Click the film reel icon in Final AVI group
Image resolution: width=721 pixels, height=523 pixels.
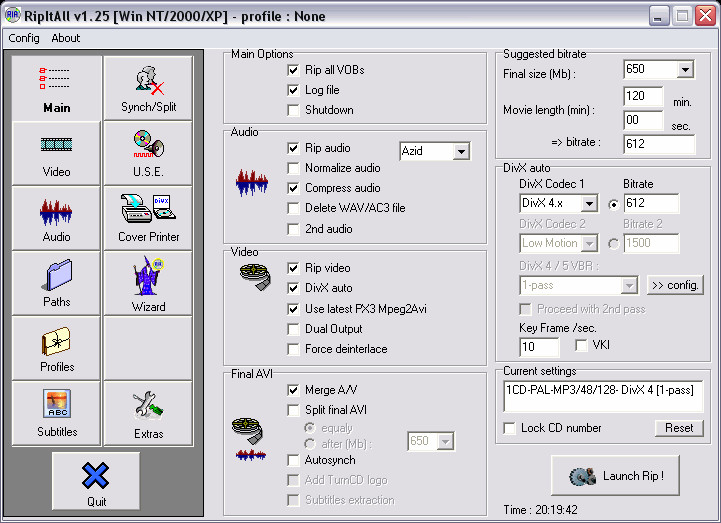(247, 431)
